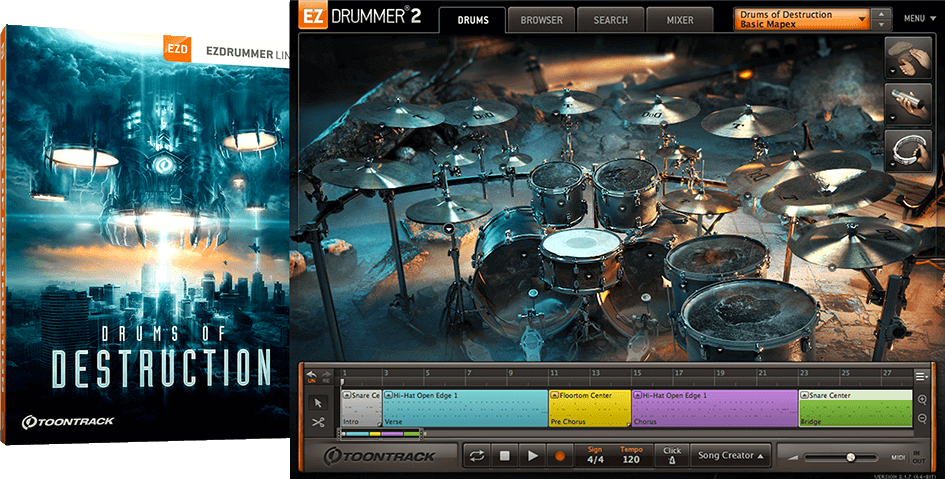Switch to the Browser tab
The height and width of the screenshot is (479, 945).
pyautogui.click(x=541, y=20)
